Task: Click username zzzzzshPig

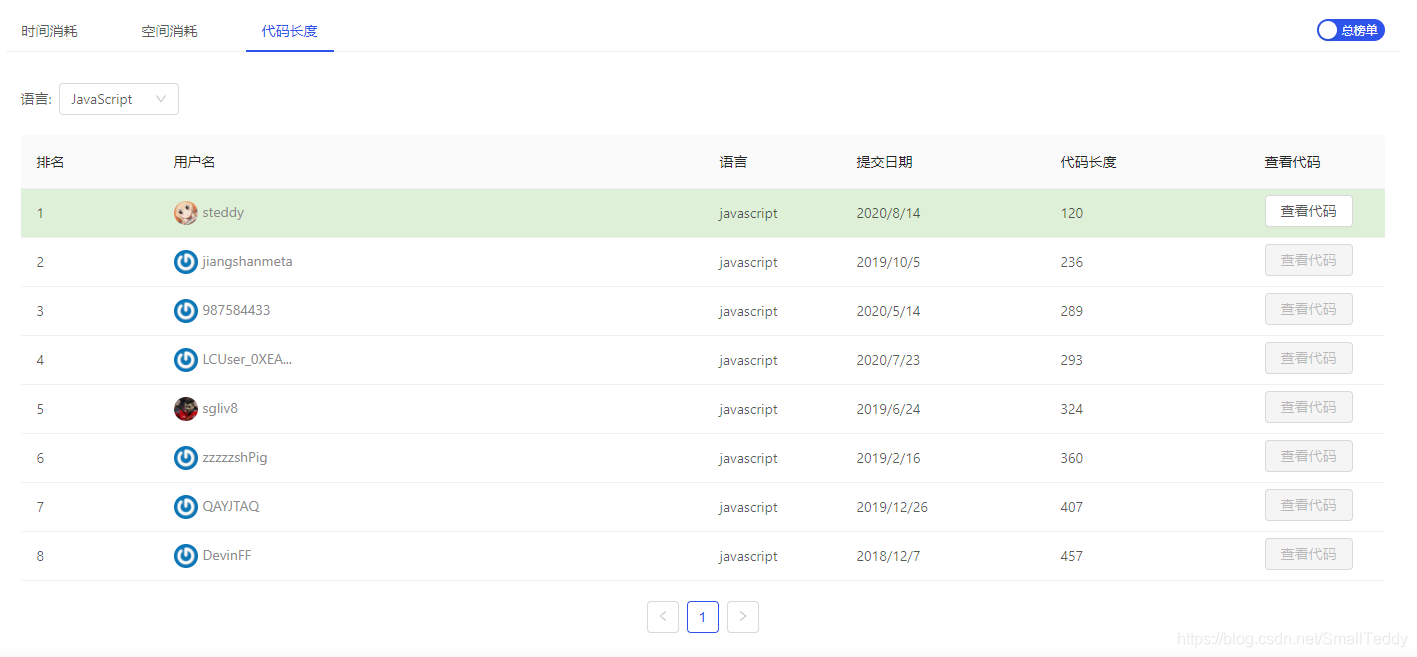Action: click(235, 458)
